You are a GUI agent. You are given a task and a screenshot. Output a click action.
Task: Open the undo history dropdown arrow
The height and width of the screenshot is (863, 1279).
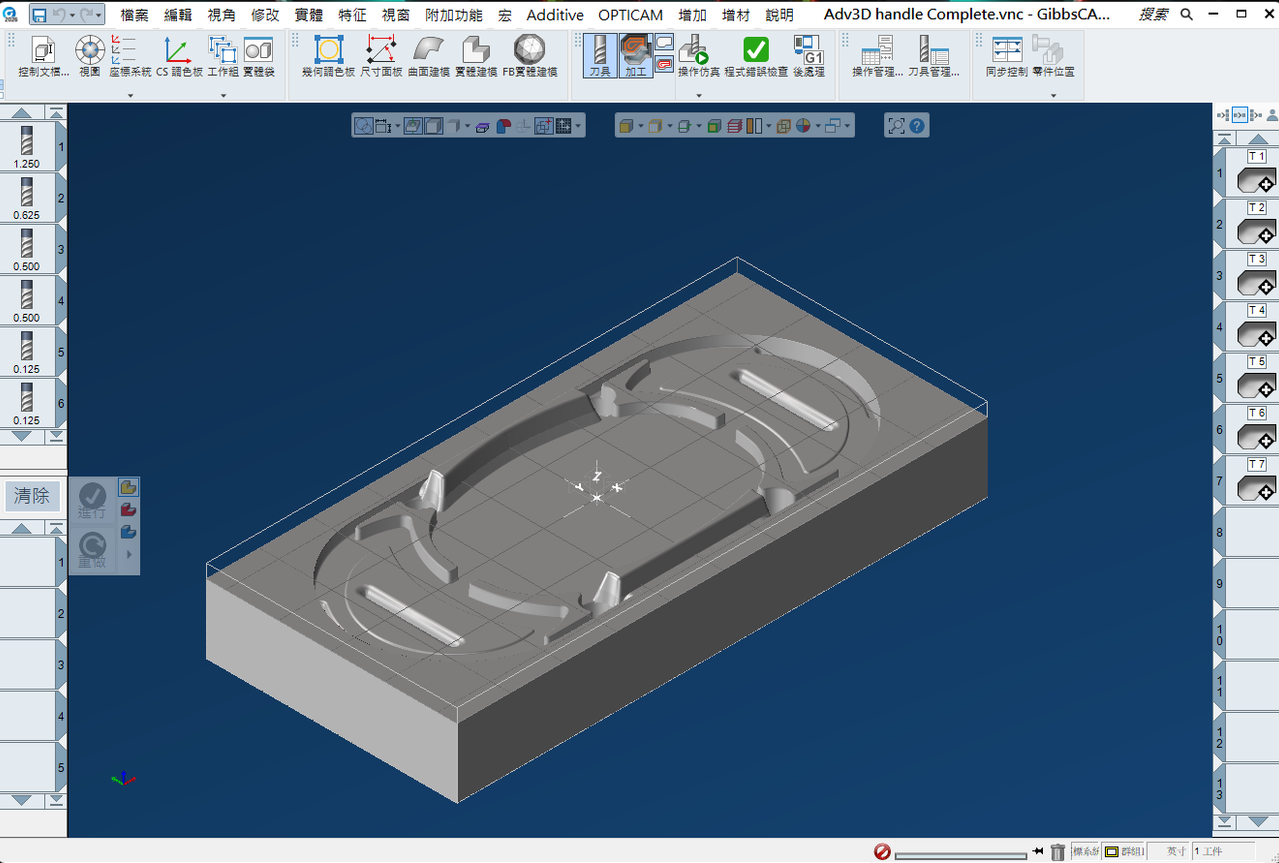72,15
